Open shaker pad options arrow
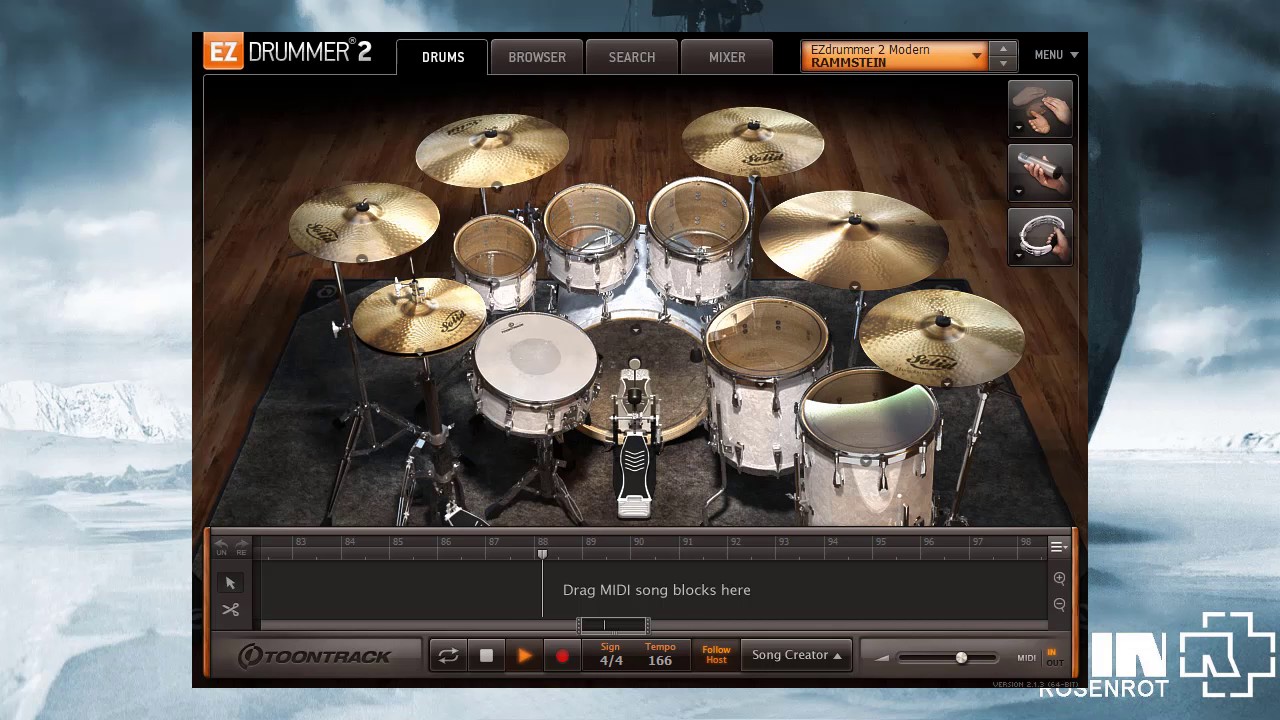 tap(1019, 192)
